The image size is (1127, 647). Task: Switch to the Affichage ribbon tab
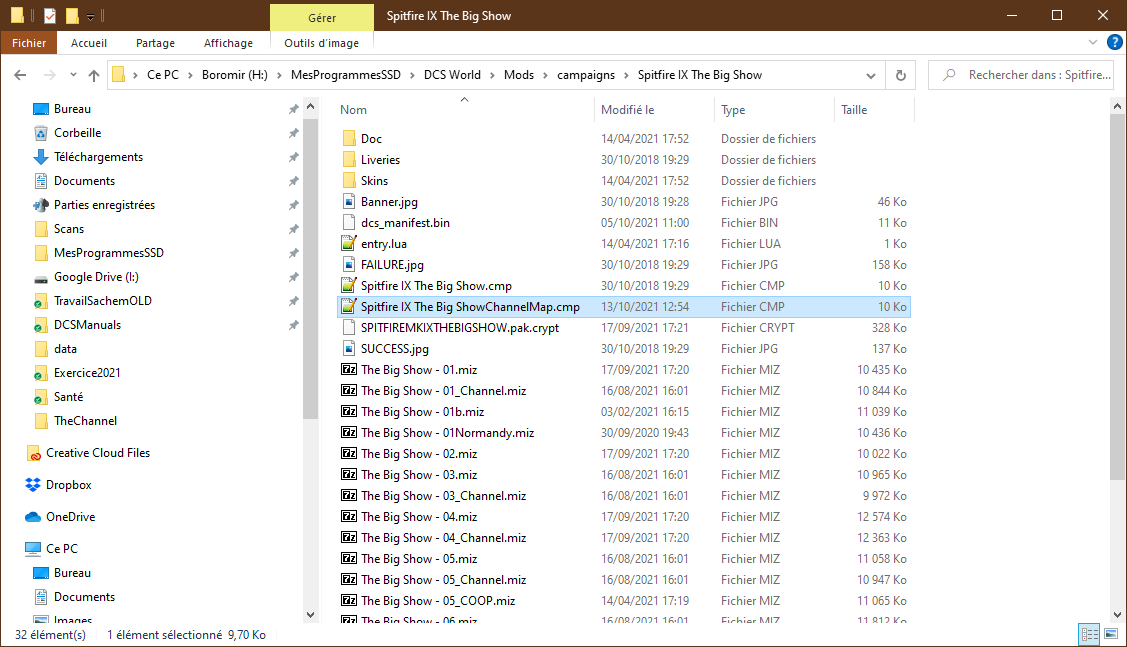(228, 43)
